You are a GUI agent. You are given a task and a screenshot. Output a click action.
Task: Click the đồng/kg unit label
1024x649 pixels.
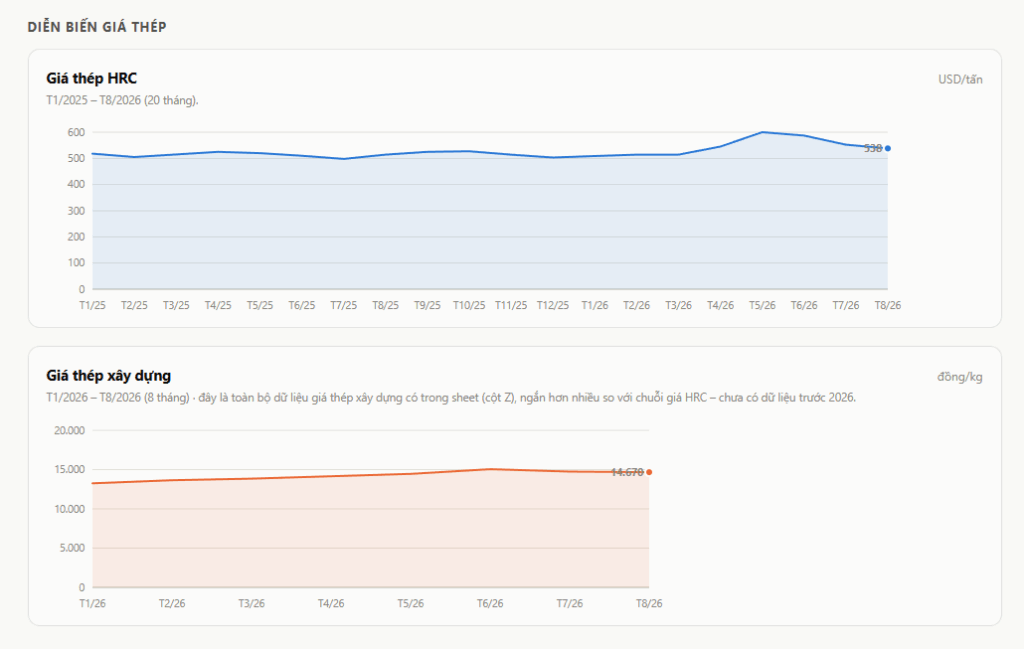959,377
